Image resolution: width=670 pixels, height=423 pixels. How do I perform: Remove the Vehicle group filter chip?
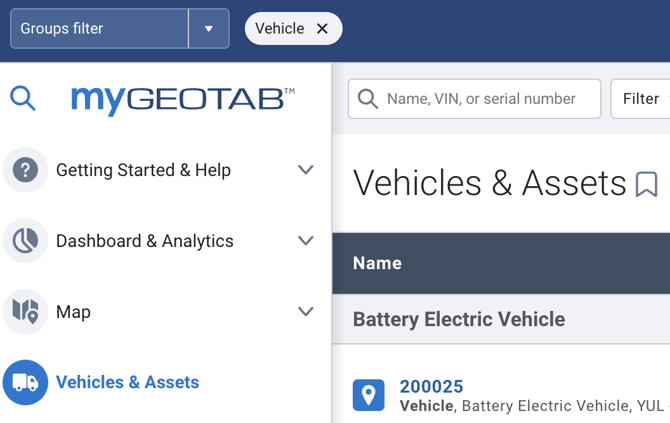point(322,29)
